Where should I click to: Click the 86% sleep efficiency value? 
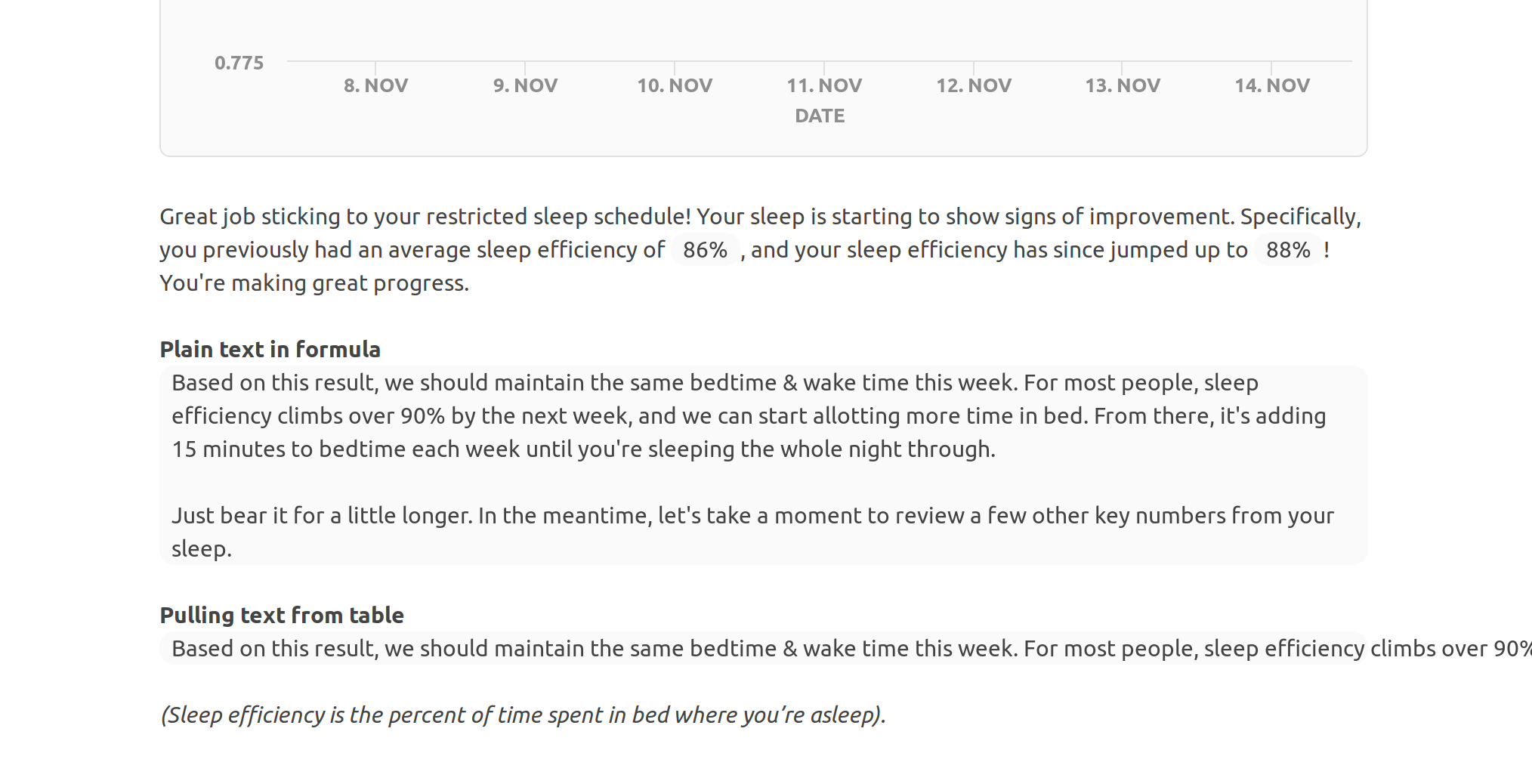tap(705, 250)
